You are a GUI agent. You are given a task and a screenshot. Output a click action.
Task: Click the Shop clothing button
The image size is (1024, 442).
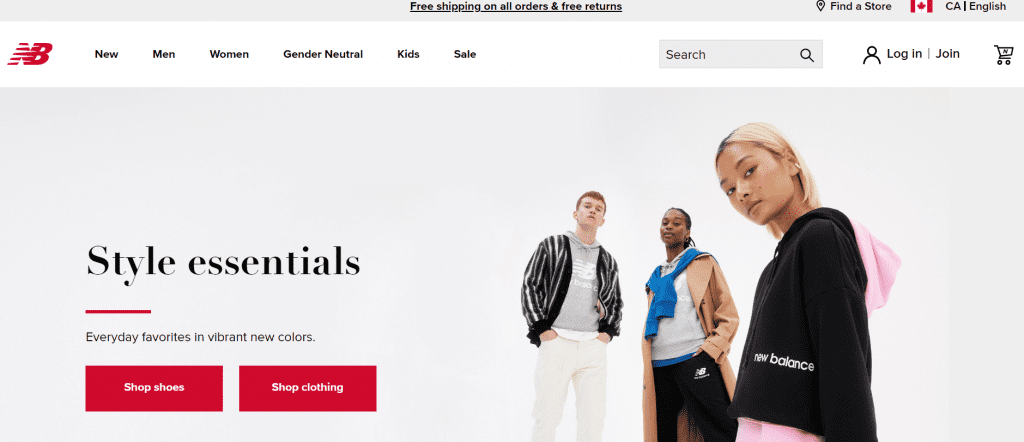pyautogui.click(x=308, y=388)
